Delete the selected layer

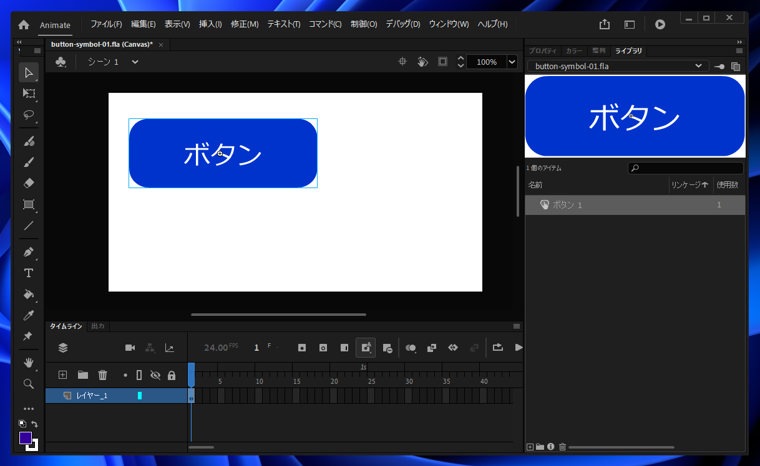pyautogui.click(x=103, y=375)
